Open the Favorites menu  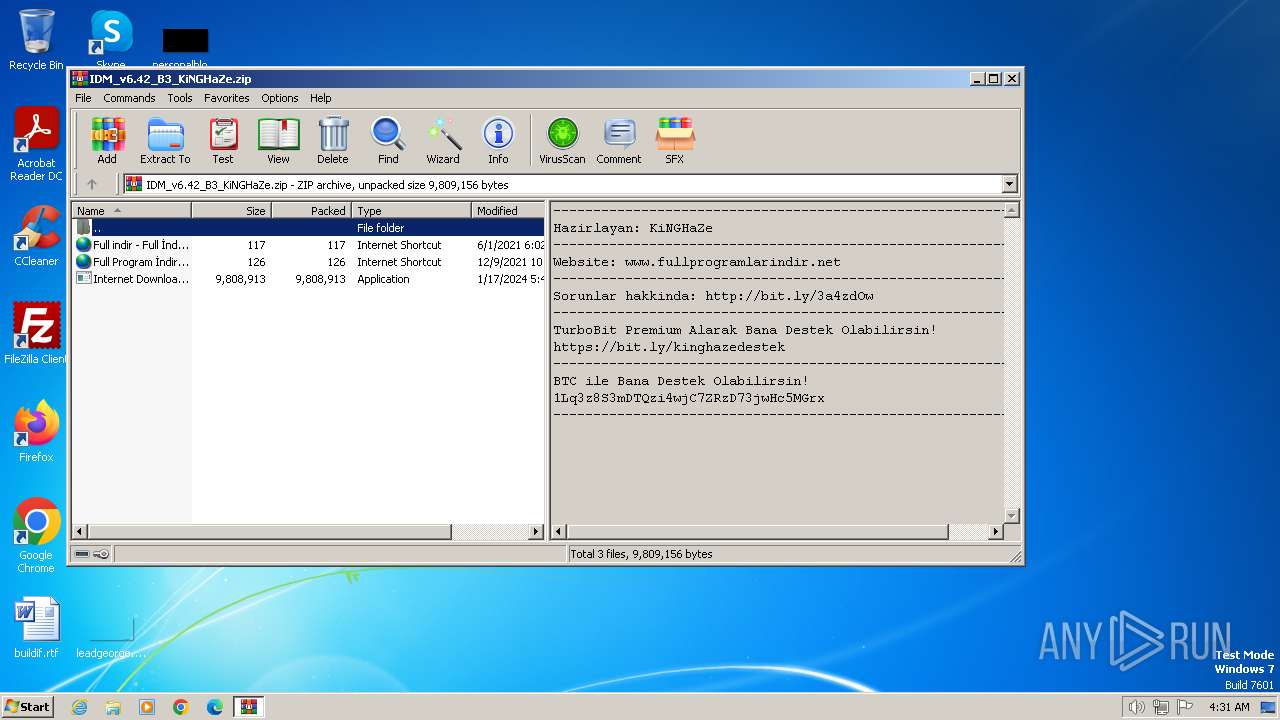point(227,98)
